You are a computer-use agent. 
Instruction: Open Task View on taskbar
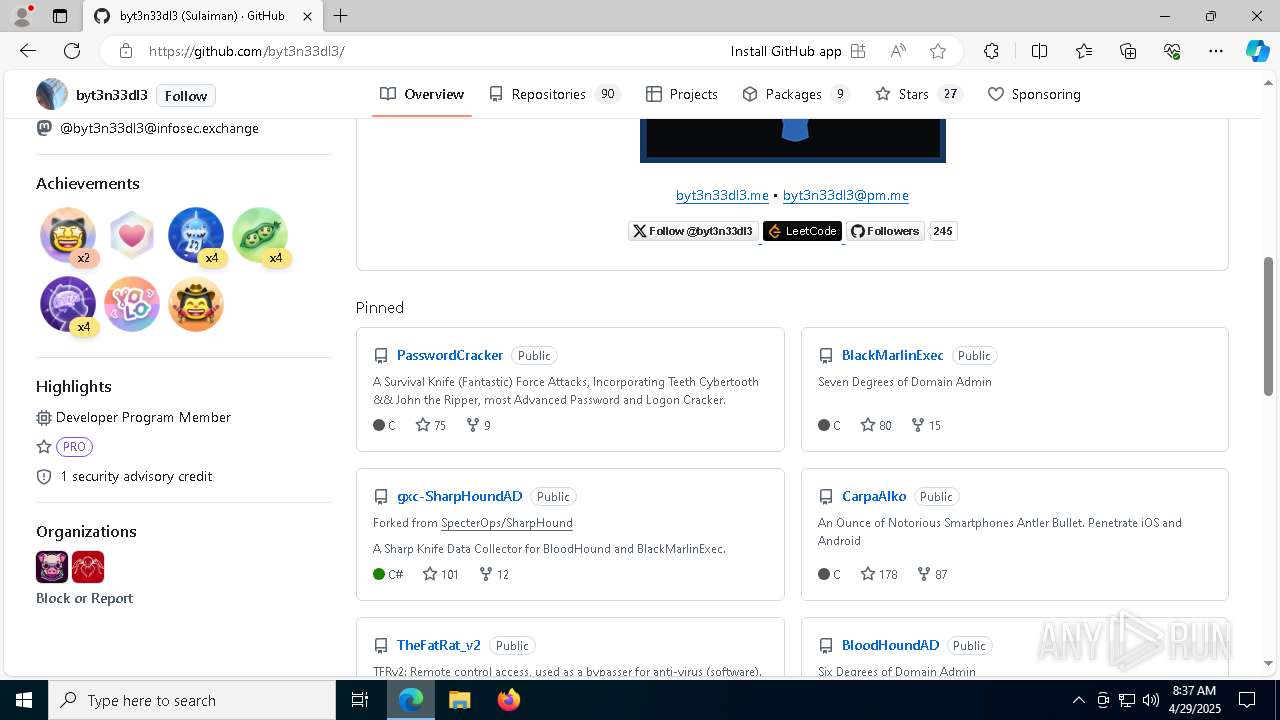[x=360, y=700]
